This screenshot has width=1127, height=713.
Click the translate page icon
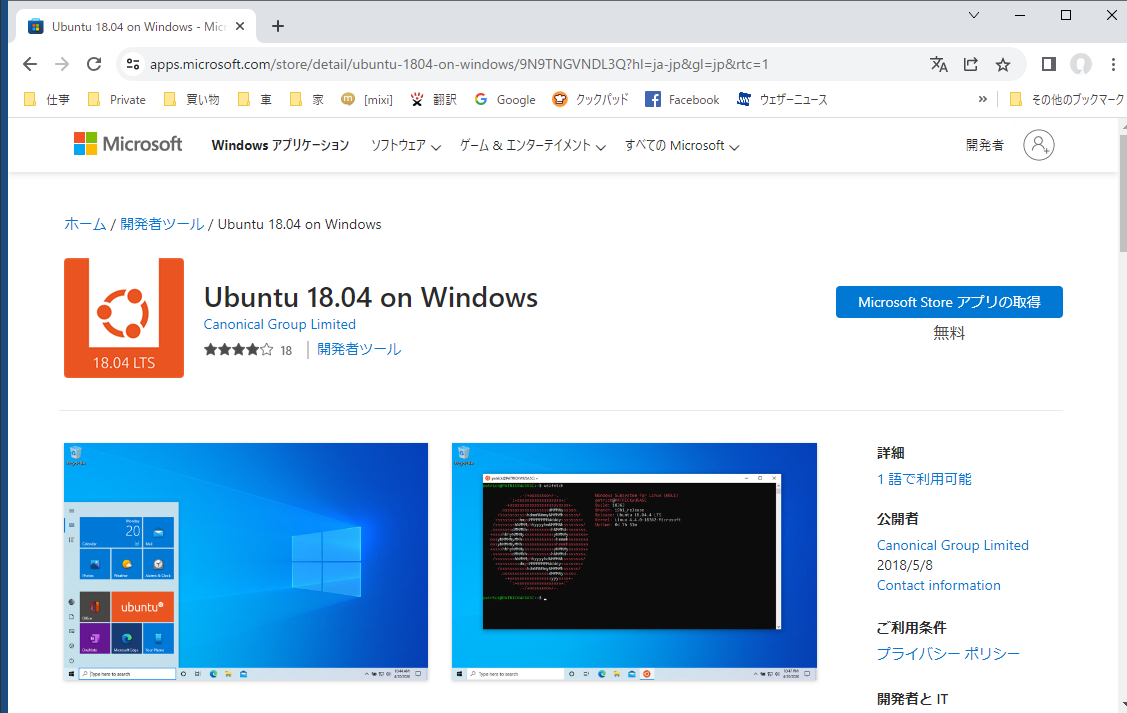click(x=939, y=64)
